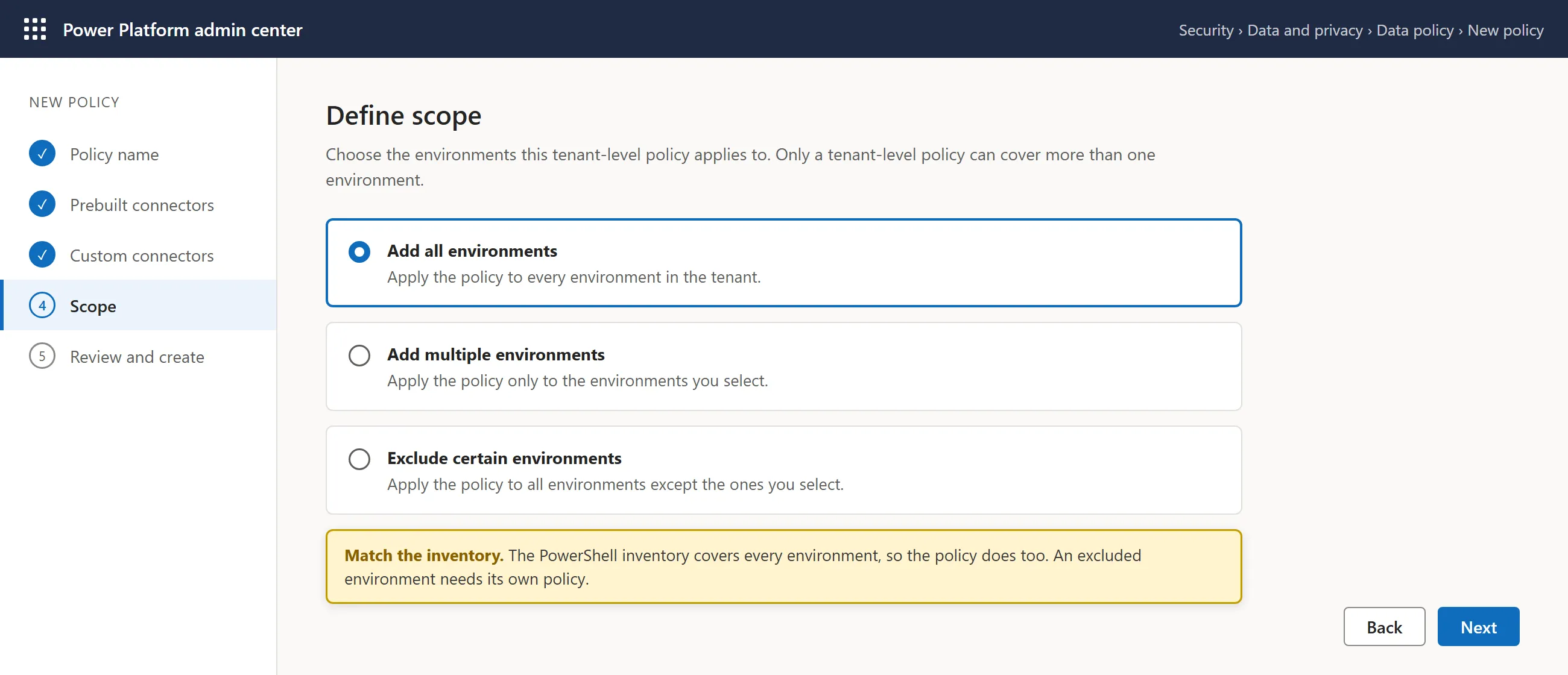Click the Next button
The image size is (1568, 675).
point(1478,626)
